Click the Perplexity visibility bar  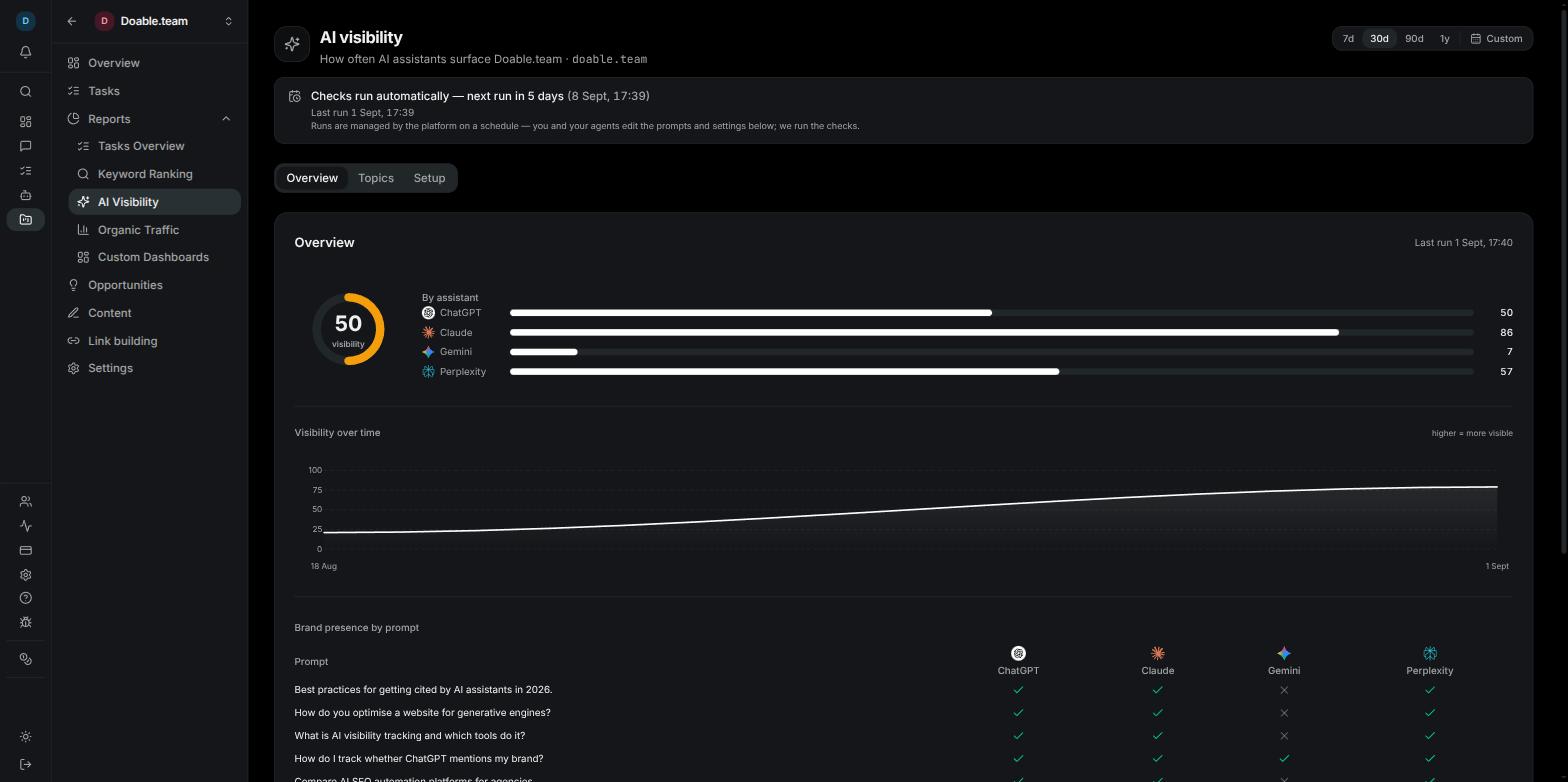(x=991, y=371)
